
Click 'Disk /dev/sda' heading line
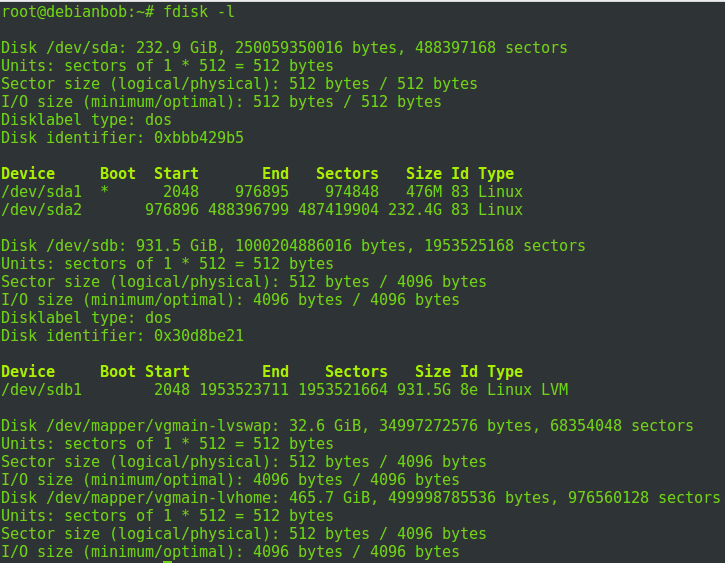[x=284, y=48]
